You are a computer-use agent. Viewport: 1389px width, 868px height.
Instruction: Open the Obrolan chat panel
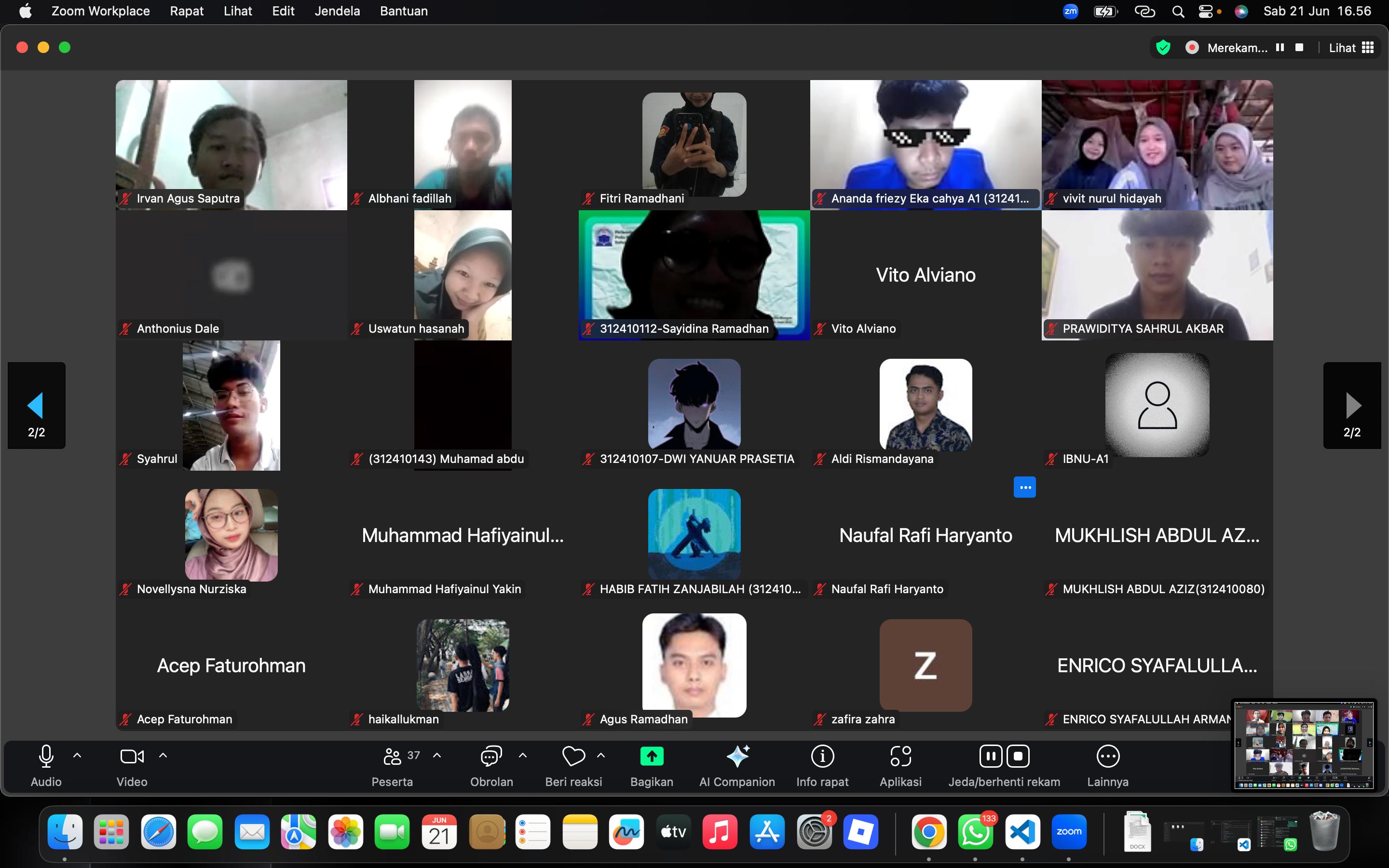(491, 765)
